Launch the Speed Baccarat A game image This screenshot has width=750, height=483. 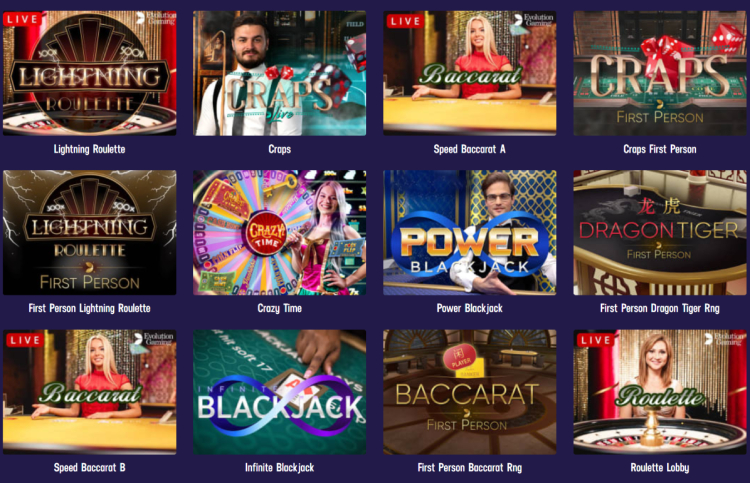click(470, 73)
